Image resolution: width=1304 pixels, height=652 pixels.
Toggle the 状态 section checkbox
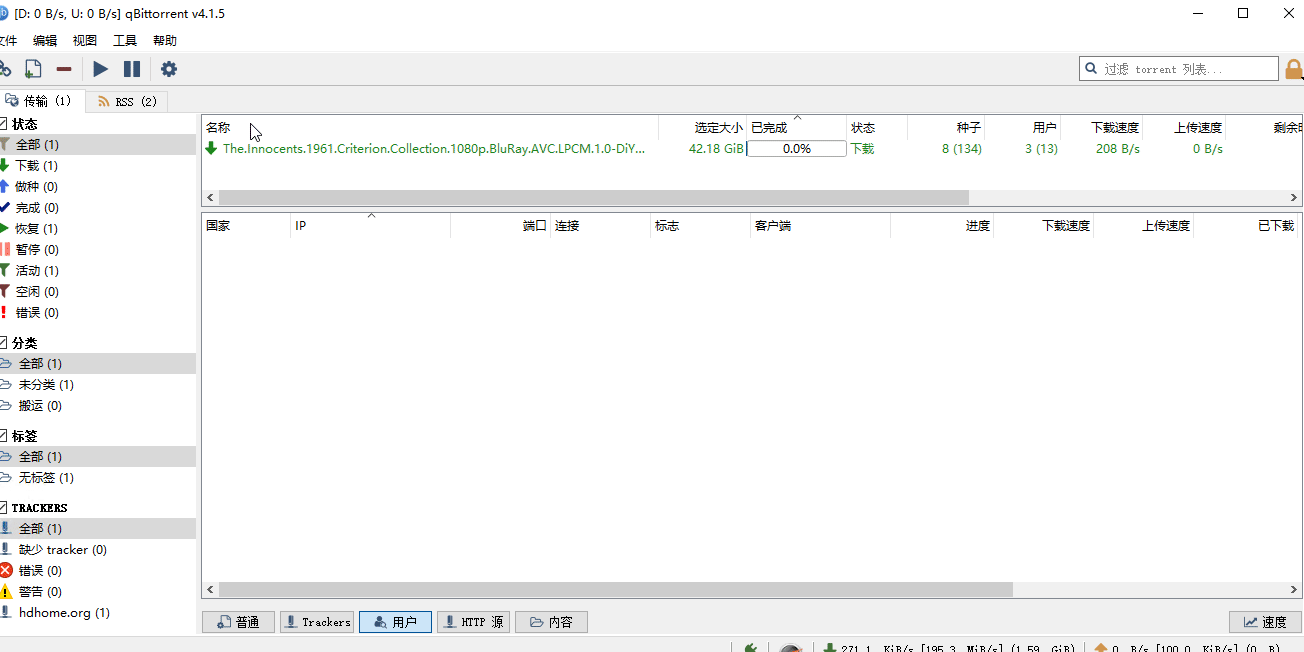point(3,124)
